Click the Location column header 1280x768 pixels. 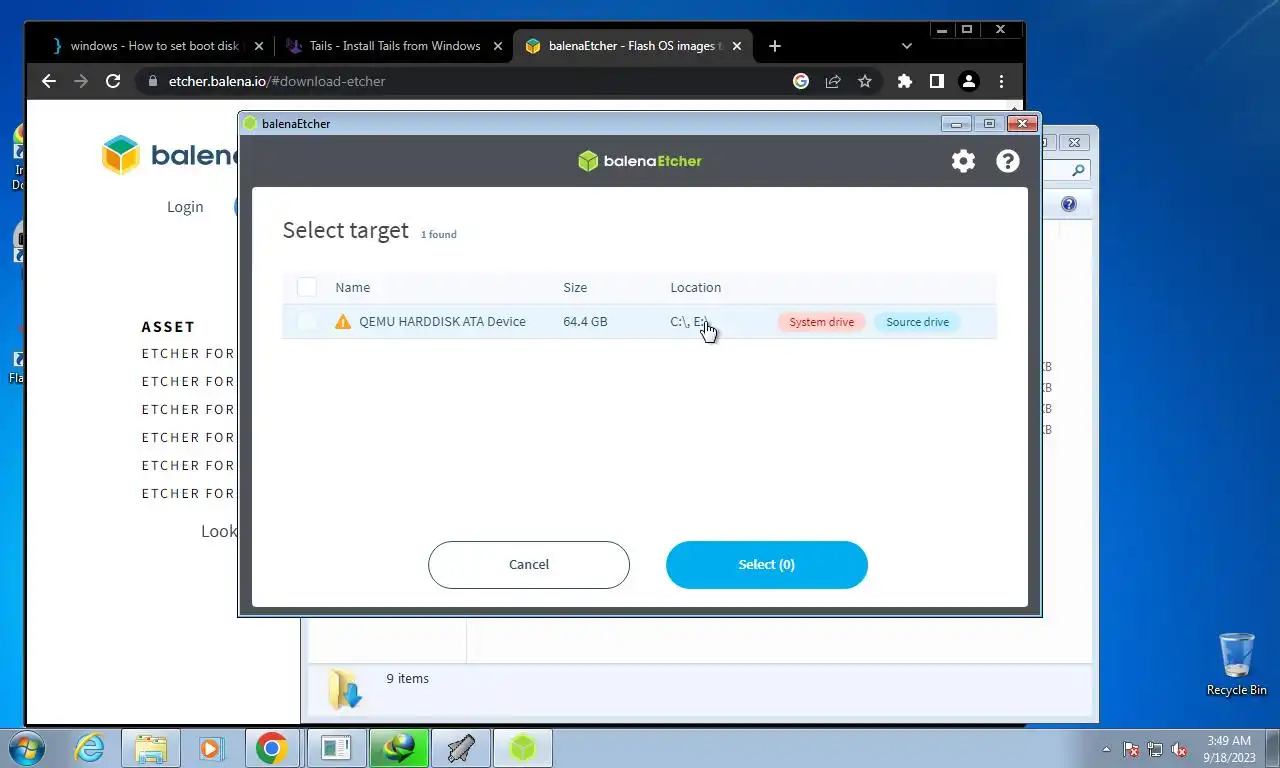pos(695,287)
